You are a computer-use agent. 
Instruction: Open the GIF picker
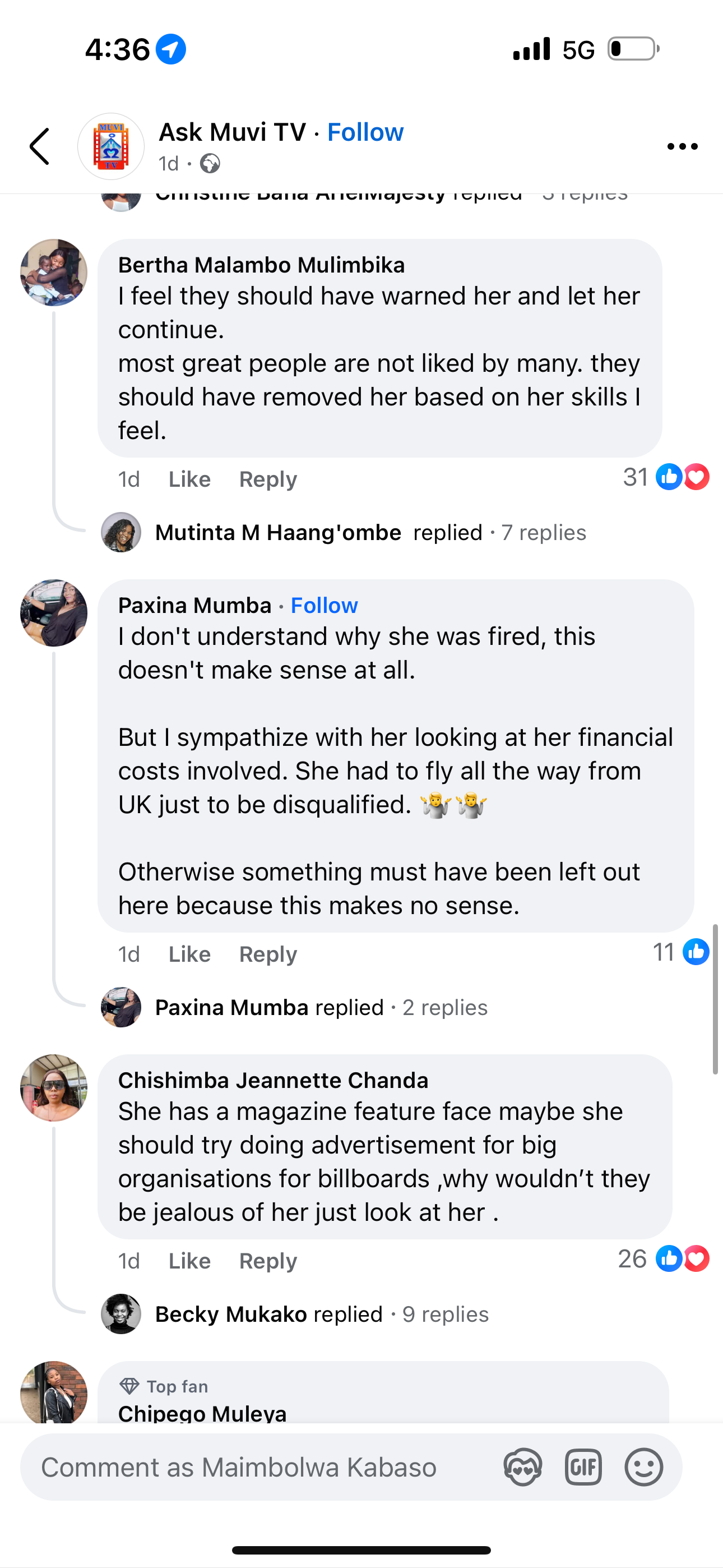[x=583, y=1467]
